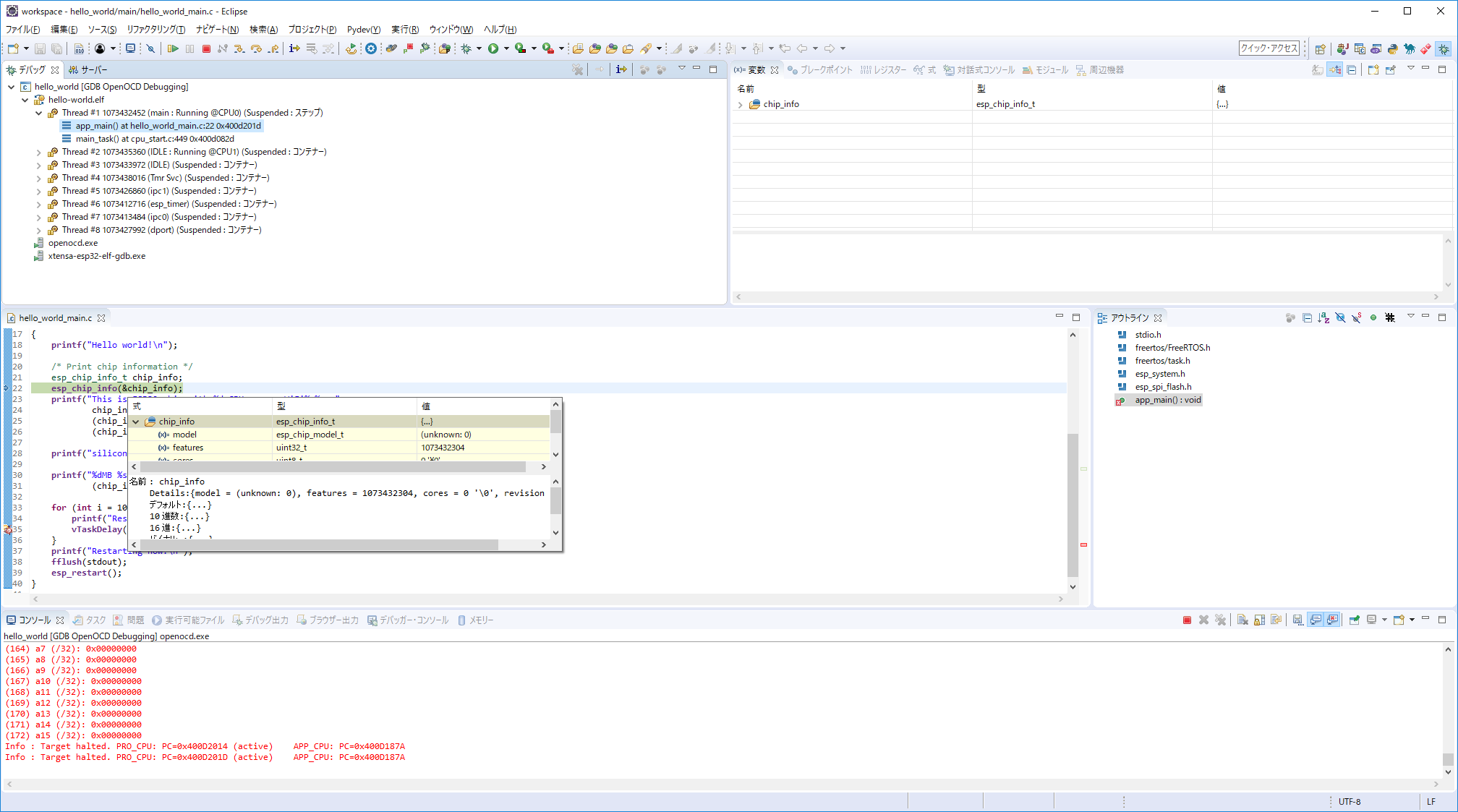Image resolution: width=1458 pixels, height=812 pixels.
Task: Open the Run launch dropdown arrow
Action: click(x=506, y=48)
